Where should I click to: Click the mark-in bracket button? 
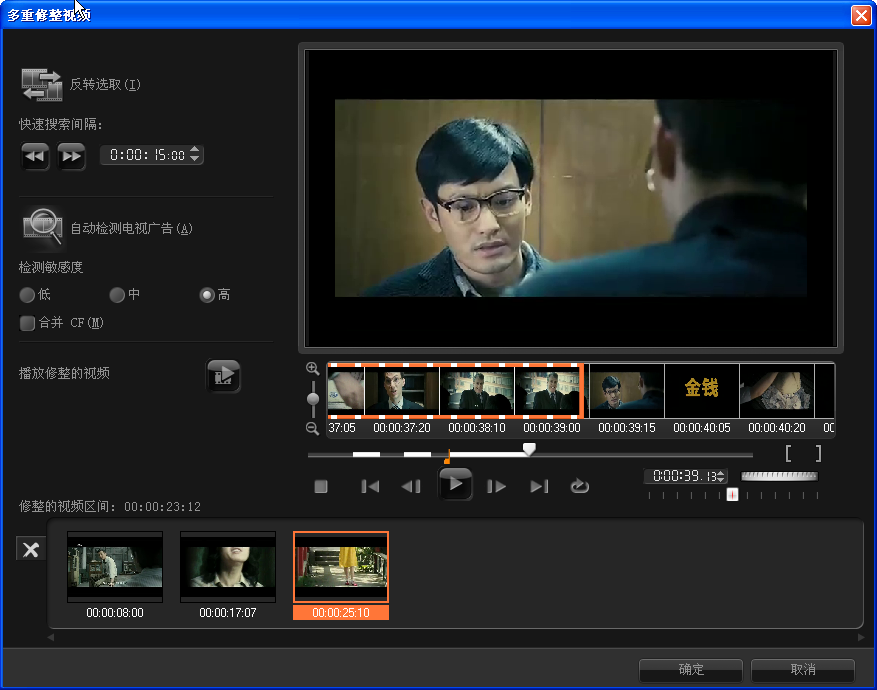click(x=789, y=452)
